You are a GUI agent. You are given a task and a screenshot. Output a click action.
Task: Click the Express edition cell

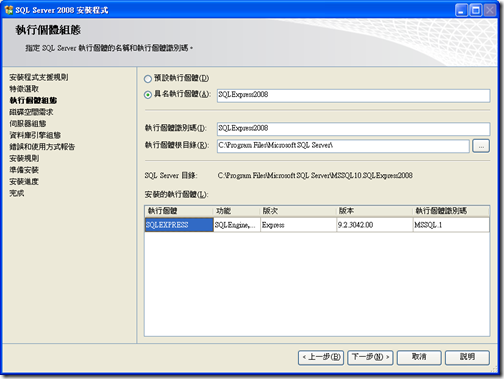[298, 225]
